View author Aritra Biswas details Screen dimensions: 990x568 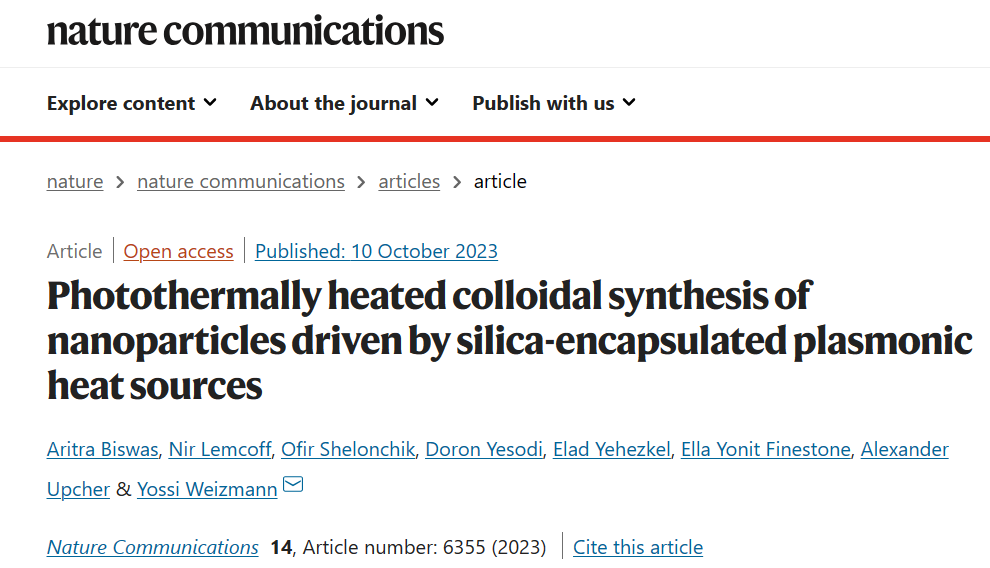pos(102,449)
